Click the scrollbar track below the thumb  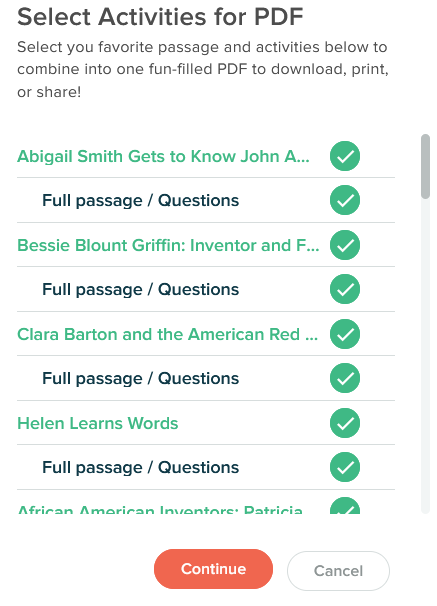[425, 356]
